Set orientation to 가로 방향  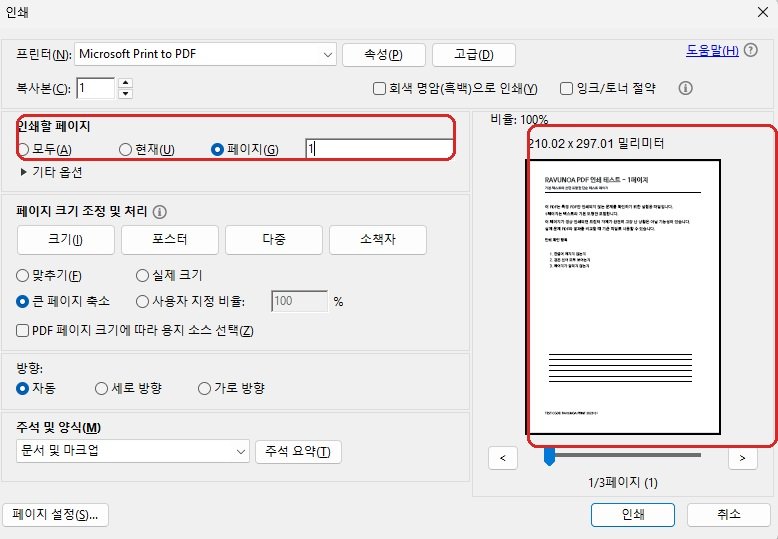pyautogui.click(x=204, y=388)
